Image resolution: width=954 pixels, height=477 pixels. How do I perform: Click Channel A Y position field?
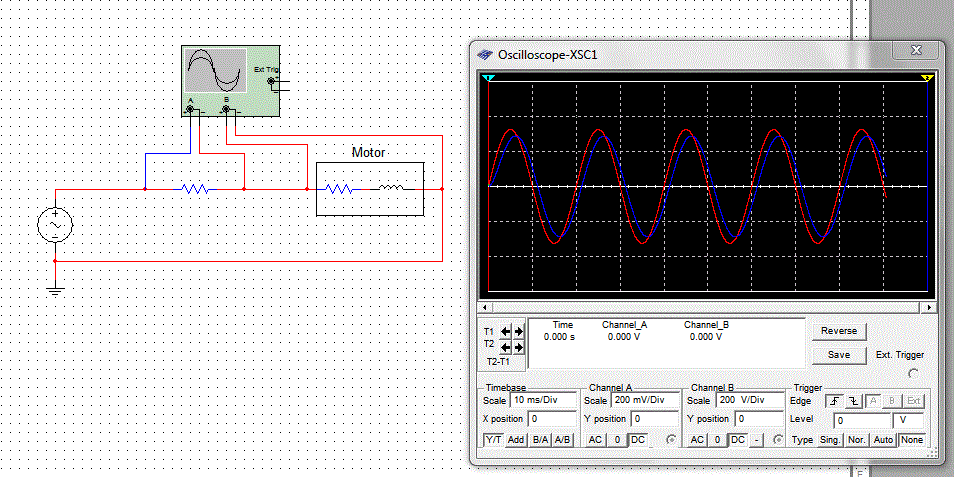pyautogui.click(x=654, y=419)
